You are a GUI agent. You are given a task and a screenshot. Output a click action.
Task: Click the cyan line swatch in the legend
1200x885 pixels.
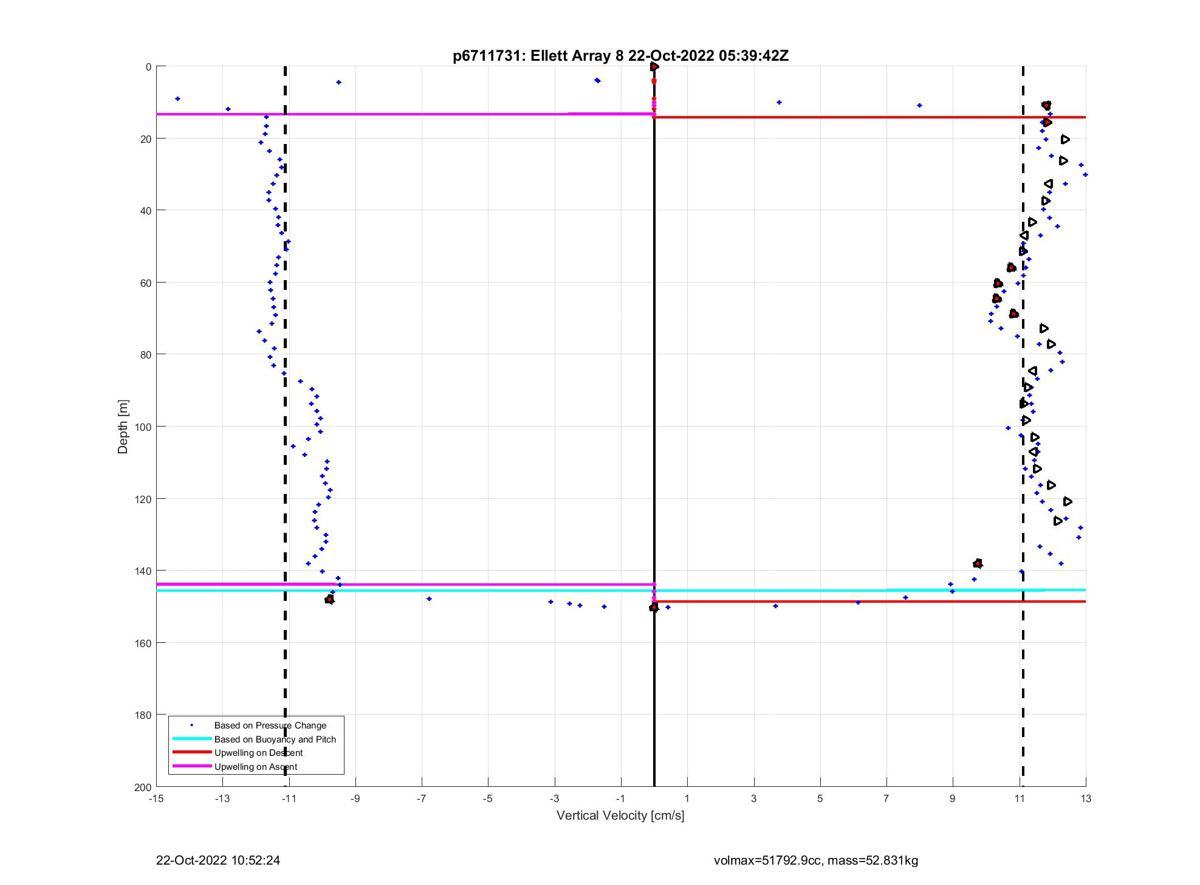click(x=191, y=739)
